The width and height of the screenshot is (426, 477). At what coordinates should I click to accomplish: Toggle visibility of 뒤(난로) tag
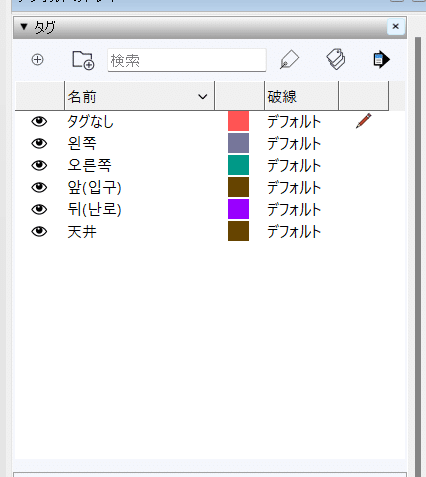click(39, 209)
